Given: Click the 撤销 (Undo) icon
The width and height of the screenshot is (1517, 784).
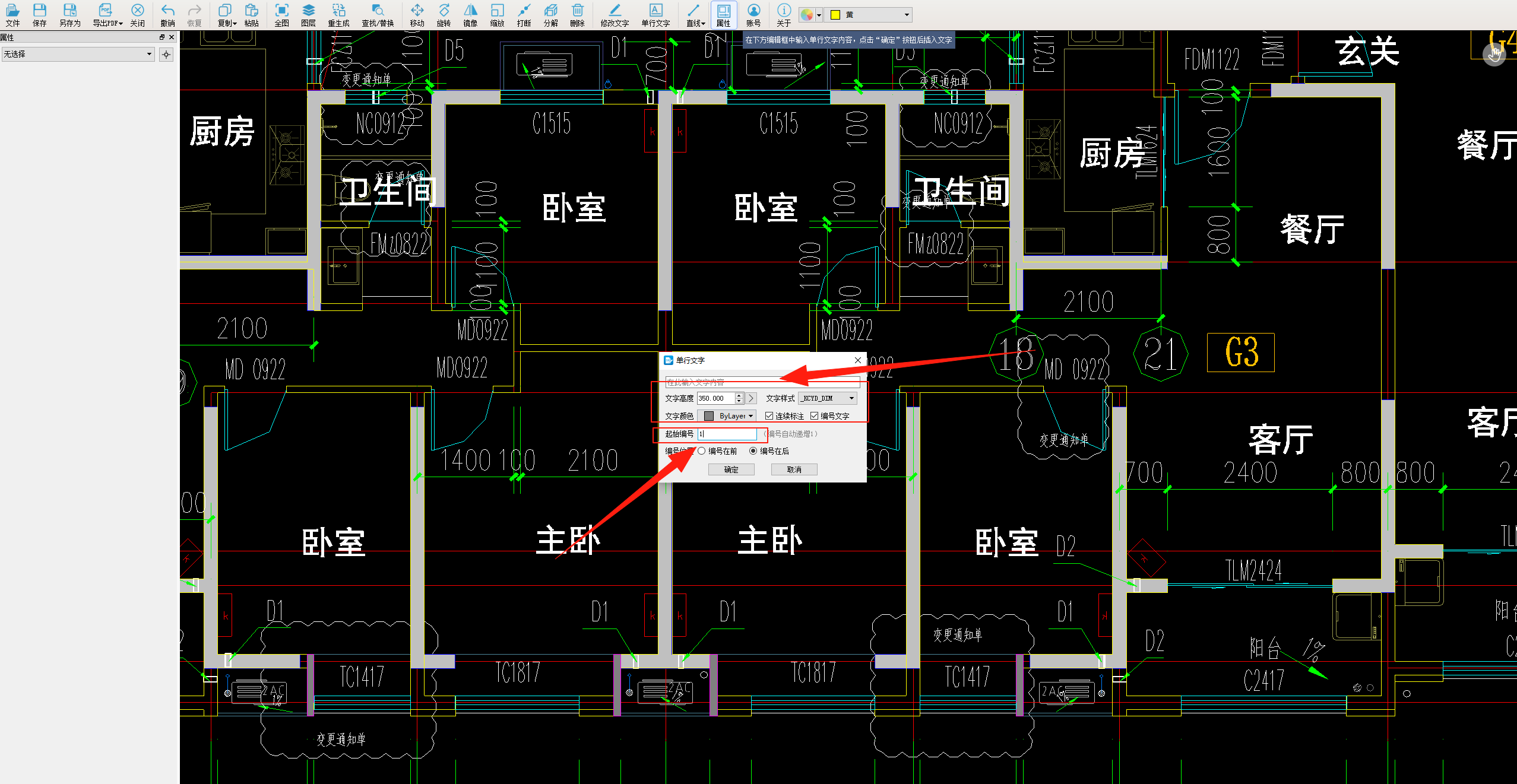Looking at the screenshot, I should coord(167,15).
